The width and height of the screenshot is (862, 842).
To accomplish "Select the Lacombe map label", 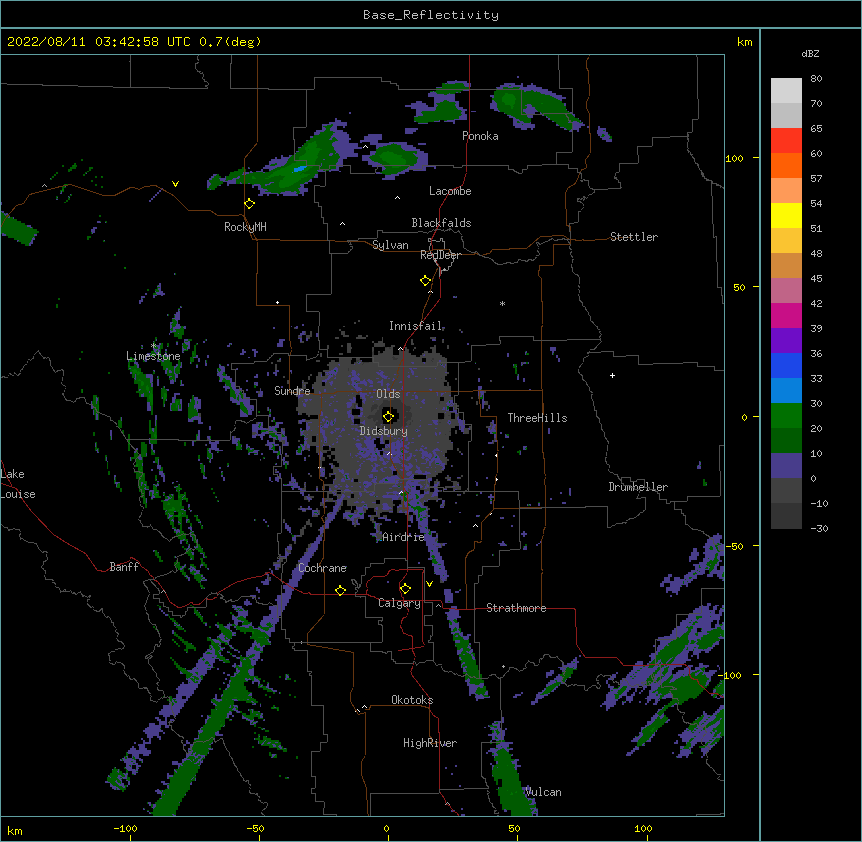I will [450, 191].
